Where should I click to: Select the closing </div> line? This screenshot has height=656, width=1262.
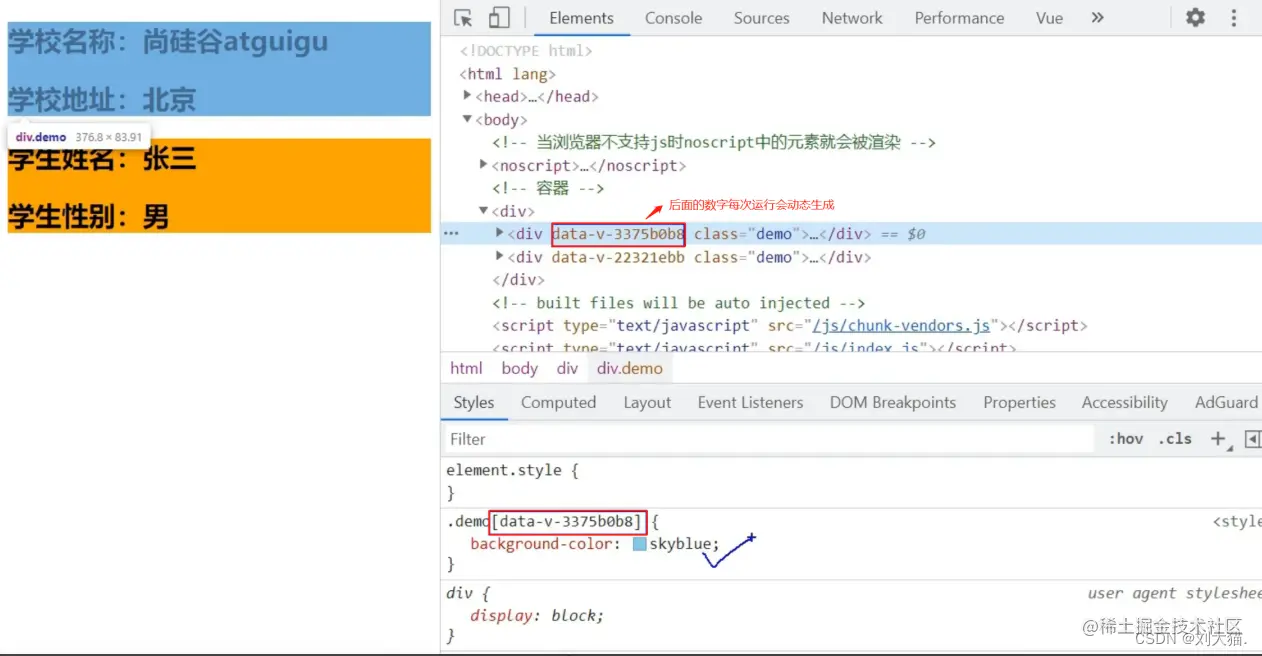(518, 279)
